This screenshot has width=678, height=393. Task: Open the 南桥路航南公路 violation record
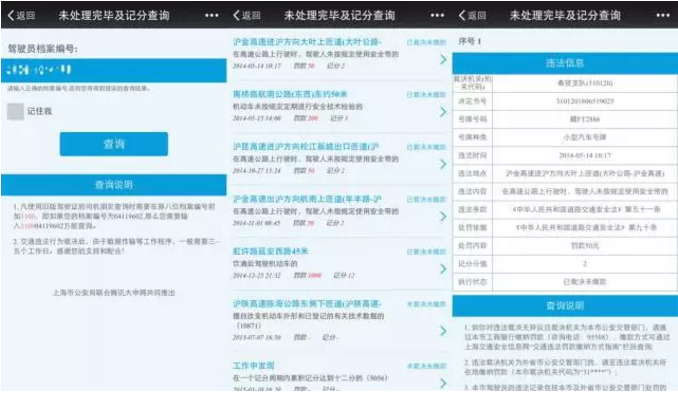pyautogui.click(x=338, y=106)
